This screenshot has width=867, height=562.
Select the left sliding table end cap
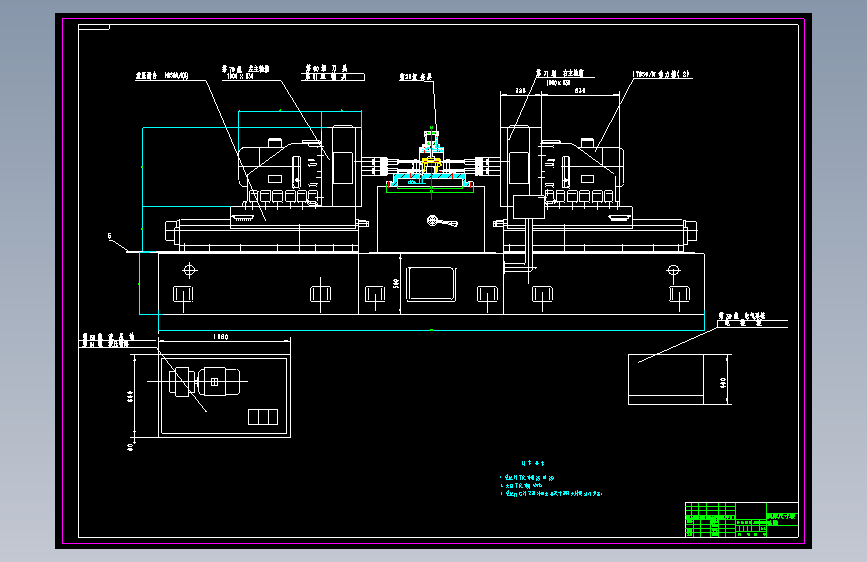tap(171, 231)
